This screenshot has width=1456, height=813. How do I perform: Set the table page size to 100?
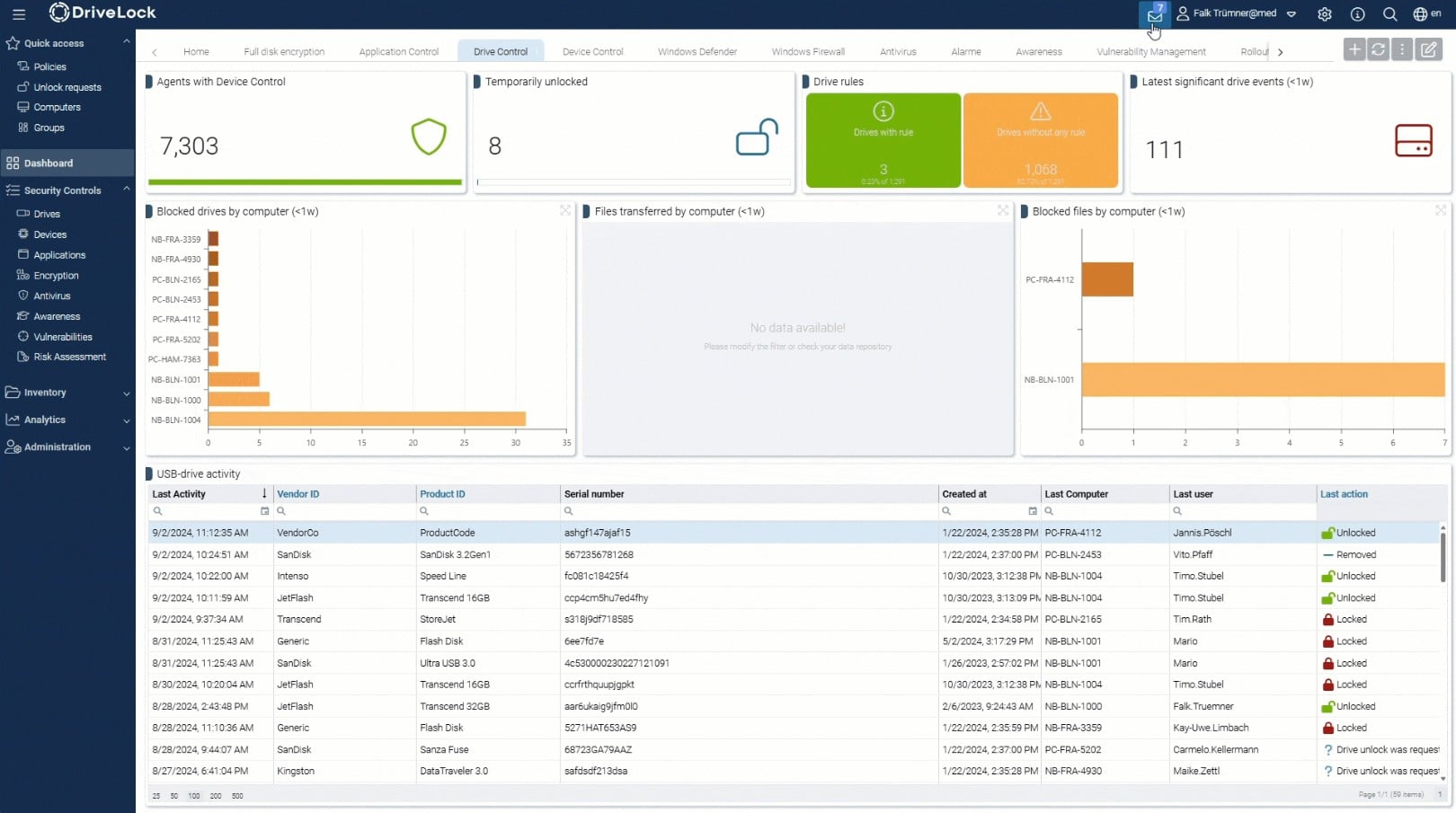pyautogui.click(x=194, y=796)
